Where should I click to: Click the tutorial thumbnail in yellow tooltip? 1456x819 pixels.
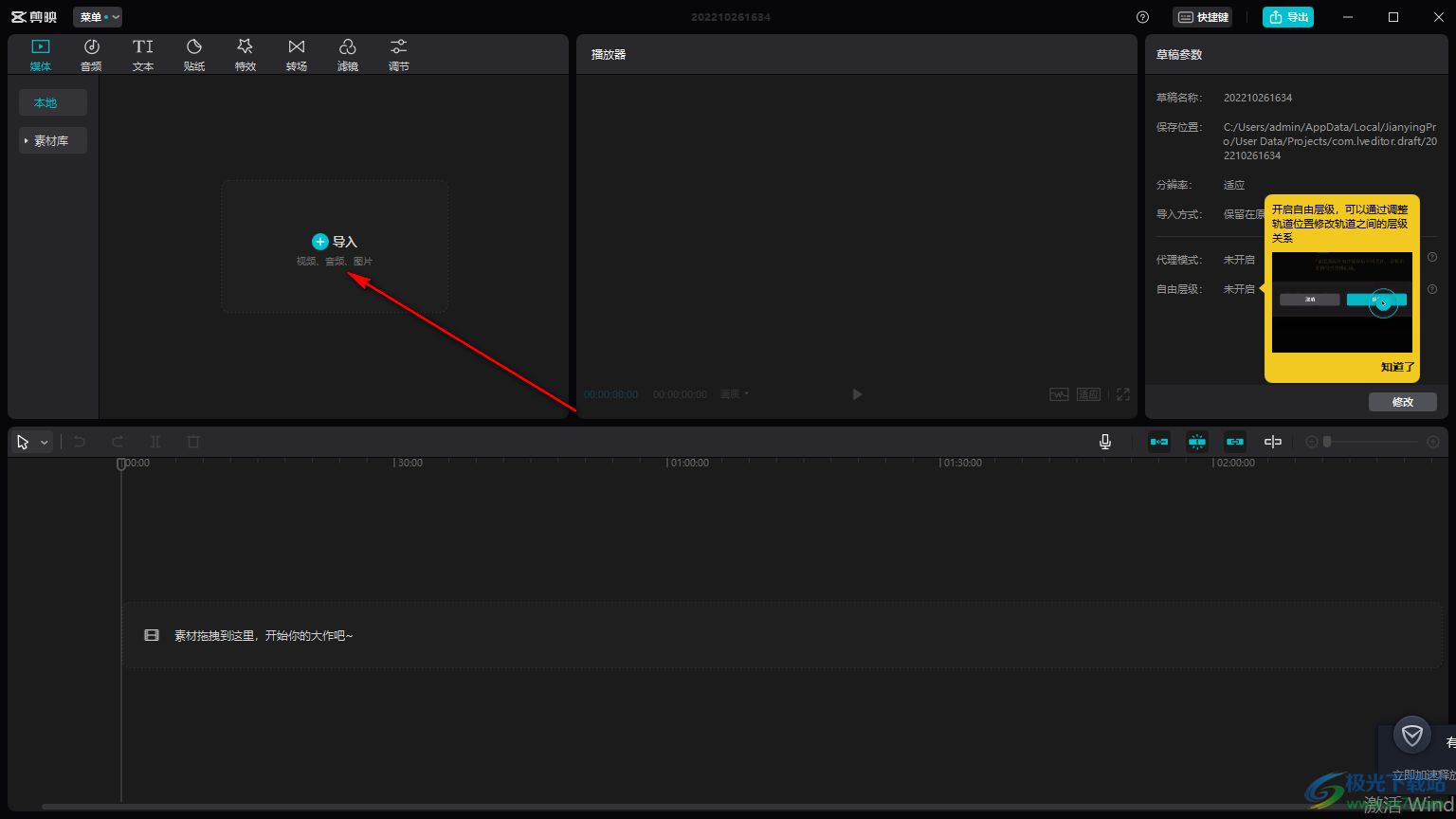tap(1342, 302)
